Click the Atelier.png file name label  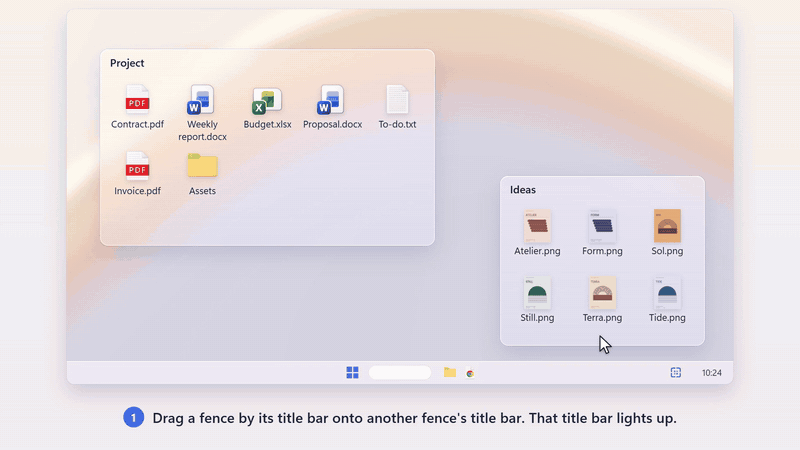point(537,251)
